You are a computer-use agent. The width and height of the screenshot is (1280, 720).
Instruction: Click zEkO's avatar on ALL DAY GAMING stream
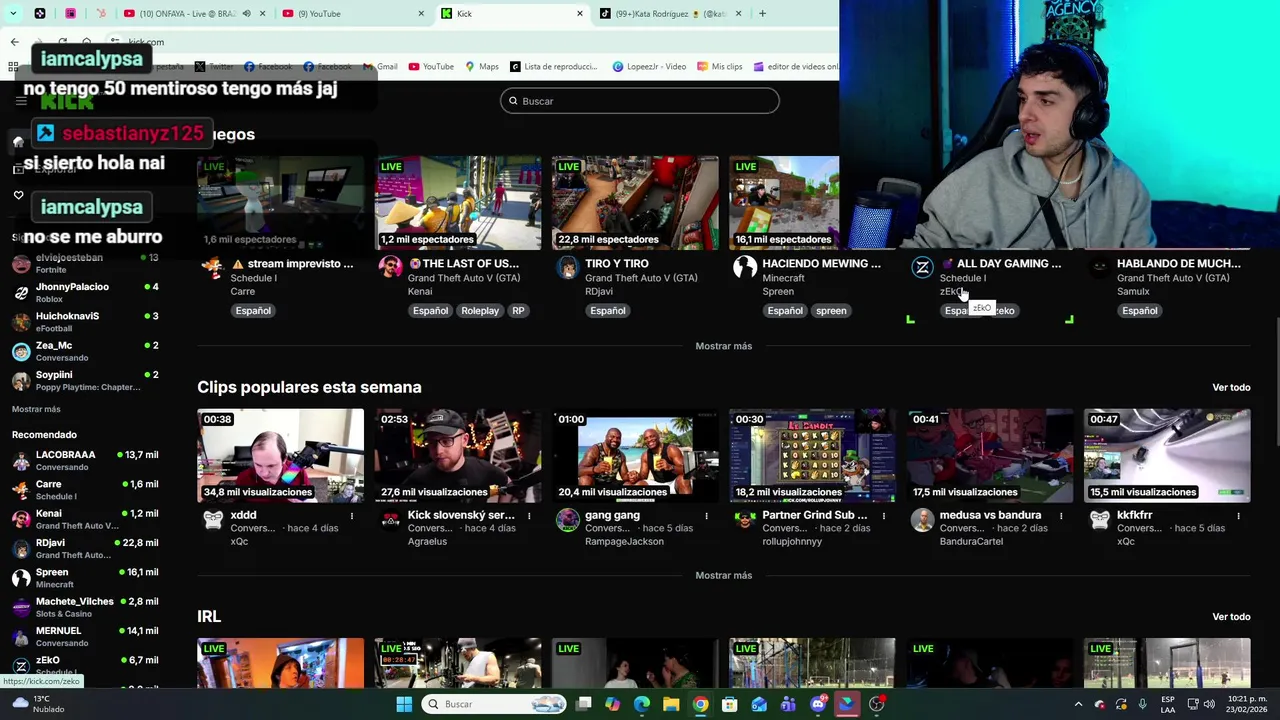point(922,267)
